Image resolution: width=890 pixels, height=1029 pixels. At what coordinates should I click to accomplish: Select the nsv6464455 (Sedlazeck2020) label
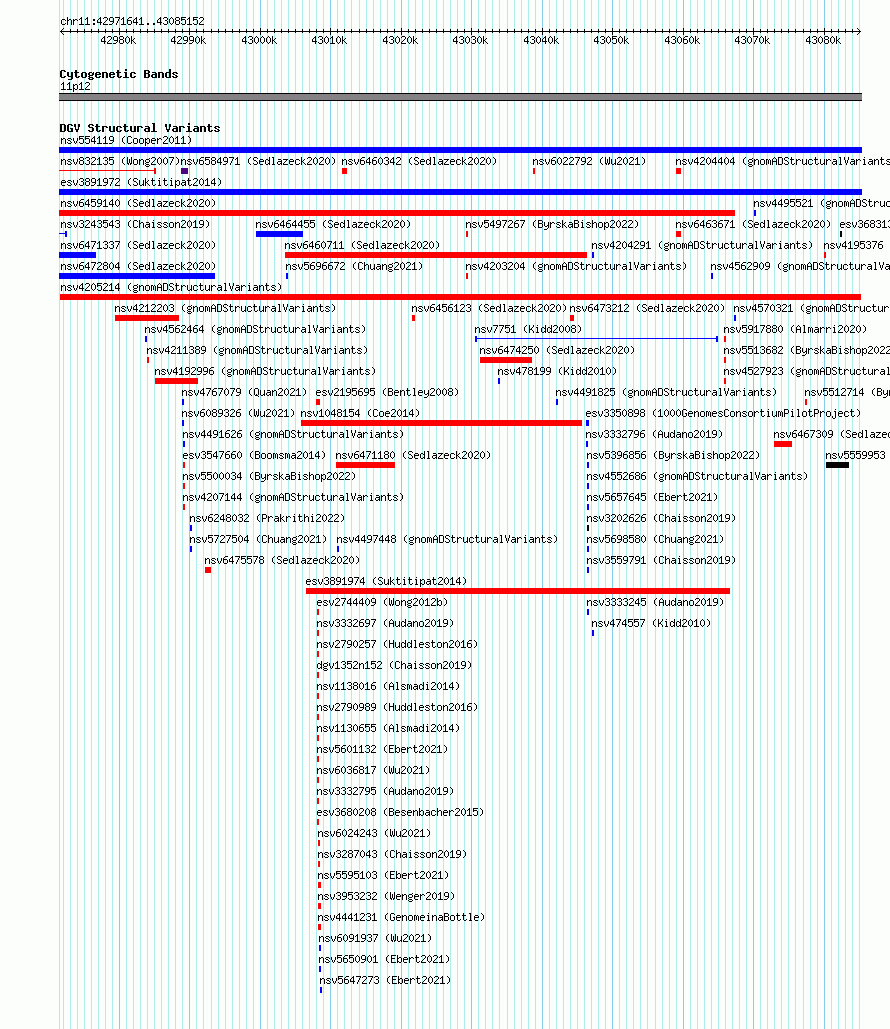point(333,224)
